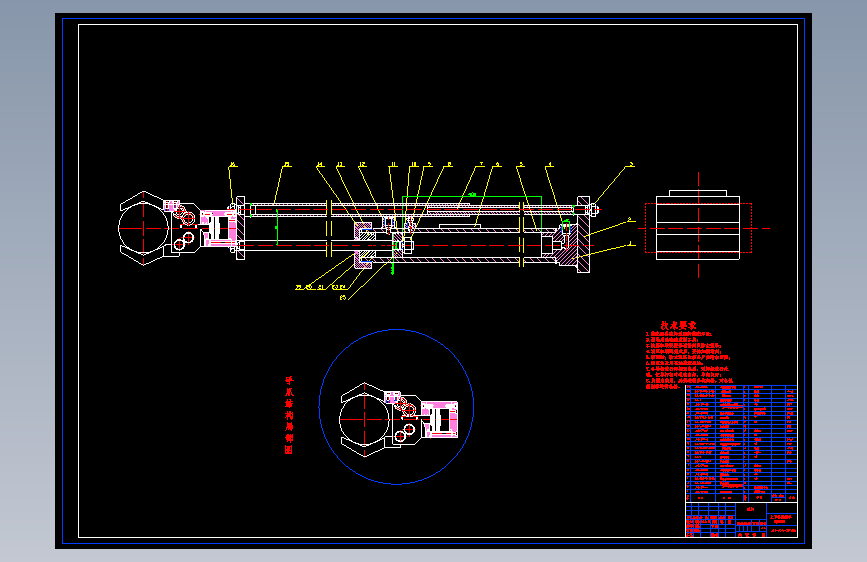The height and width of the screenshot is (562, 867).
Task: Select the side view rectangle with red dashed outline
Action: click(698, 228)
